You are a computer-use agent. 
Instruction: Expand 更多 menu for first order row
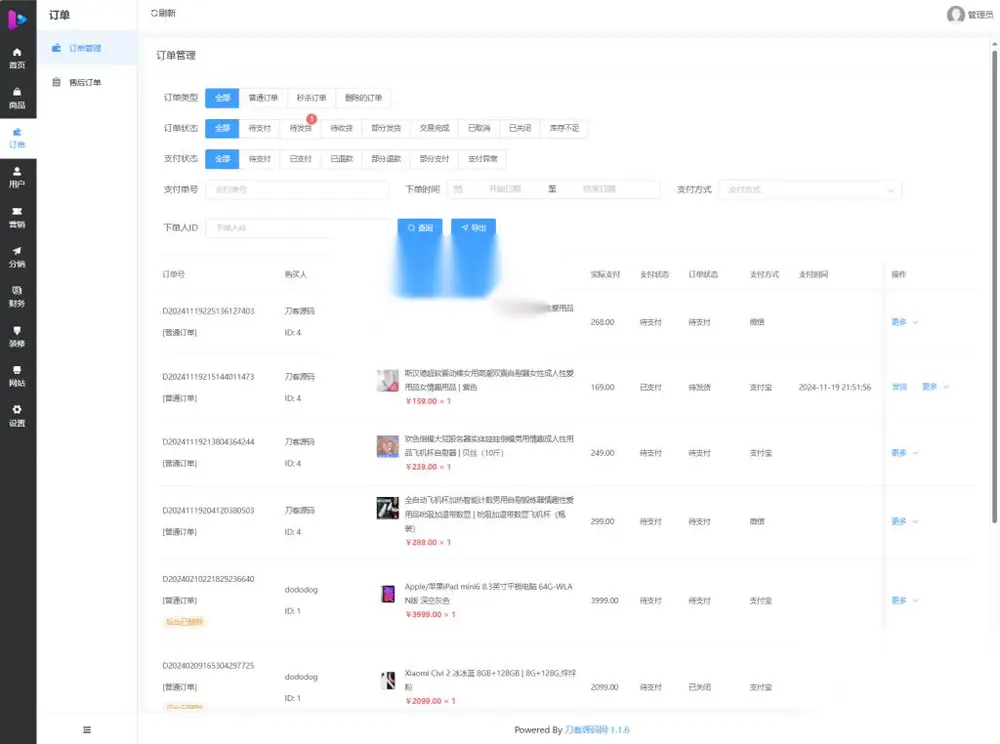click(x=904, y=322)
